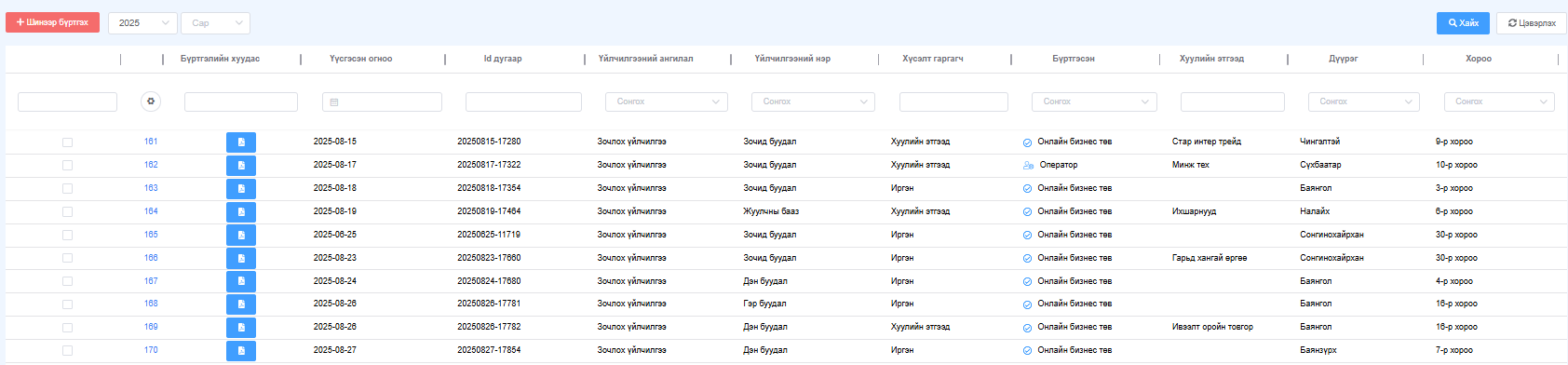Click cell Жуулчны бааз

tap(771, 211)
